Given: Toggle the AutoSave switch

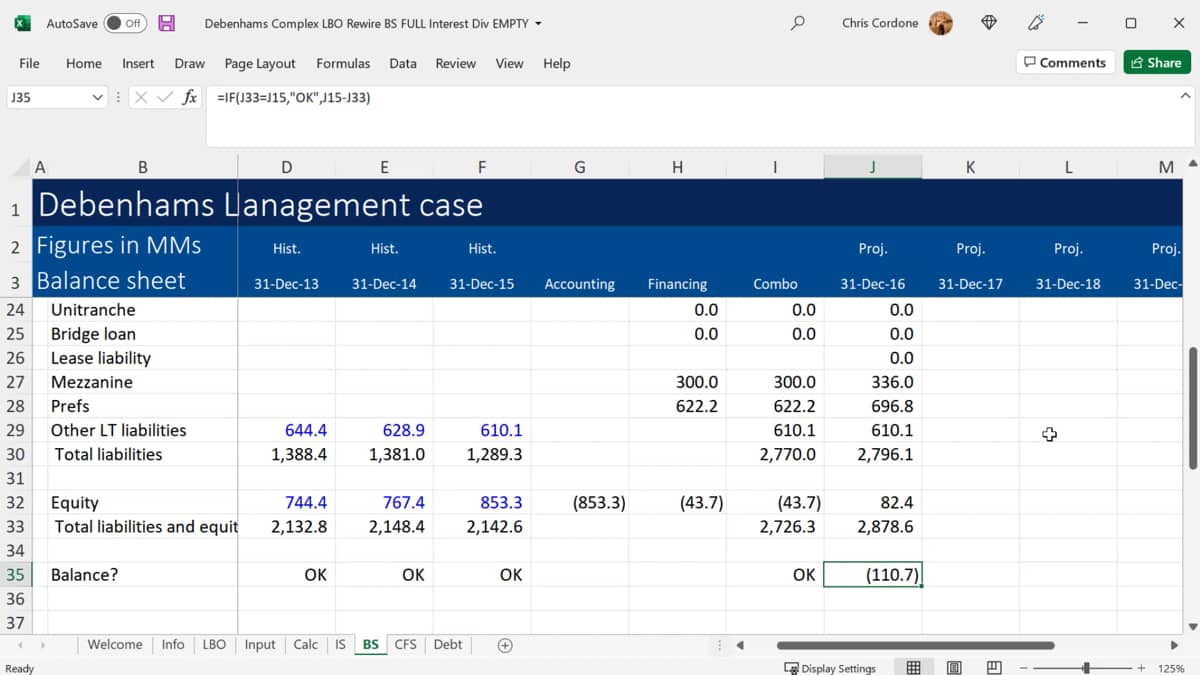Looking at the screenshot, I should click(125, 23).
